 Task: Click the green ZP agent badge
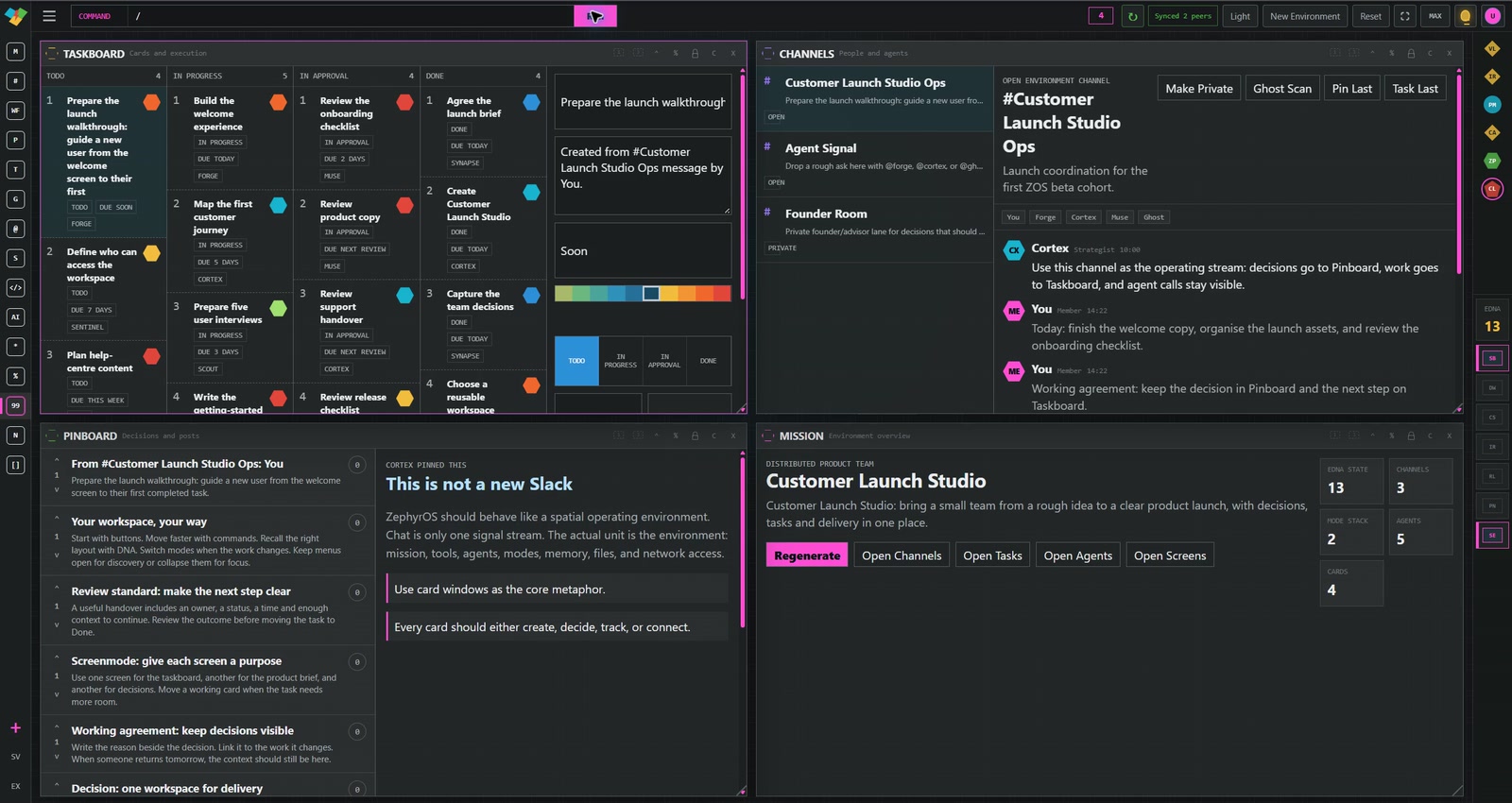[x=1492, y=161]
